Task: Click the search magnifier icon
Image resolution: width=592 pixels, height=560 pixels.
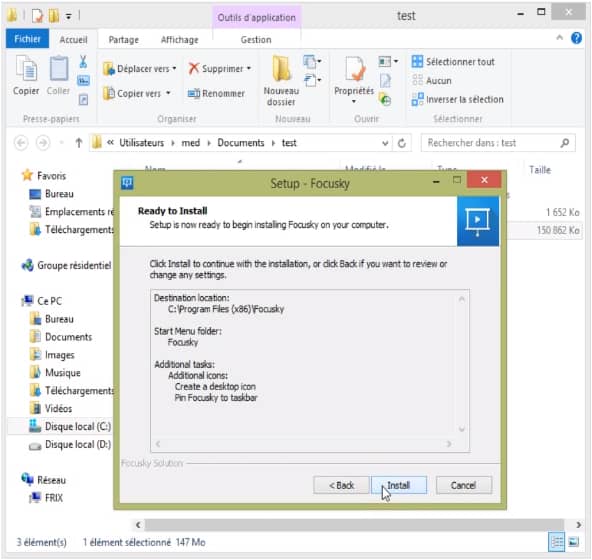Action: tap(564, 143)
